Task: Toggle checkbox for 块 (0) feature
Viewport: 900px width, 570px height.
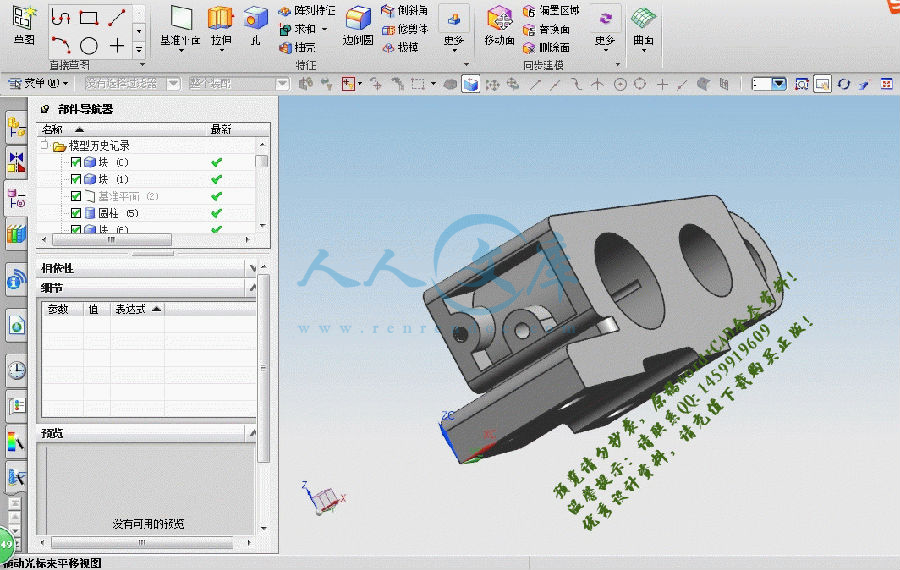Action: click(x=76, y=162)
